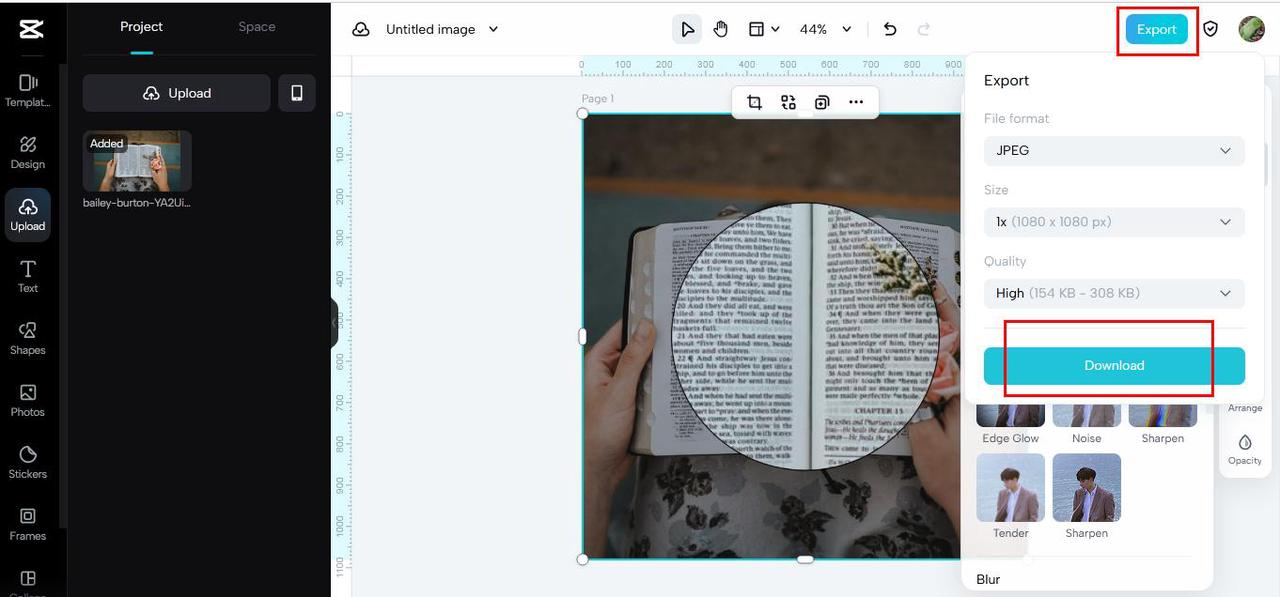This screenshot has height=597, width=1280.
Task: Click the Download button
Action: pos(1114,366)
